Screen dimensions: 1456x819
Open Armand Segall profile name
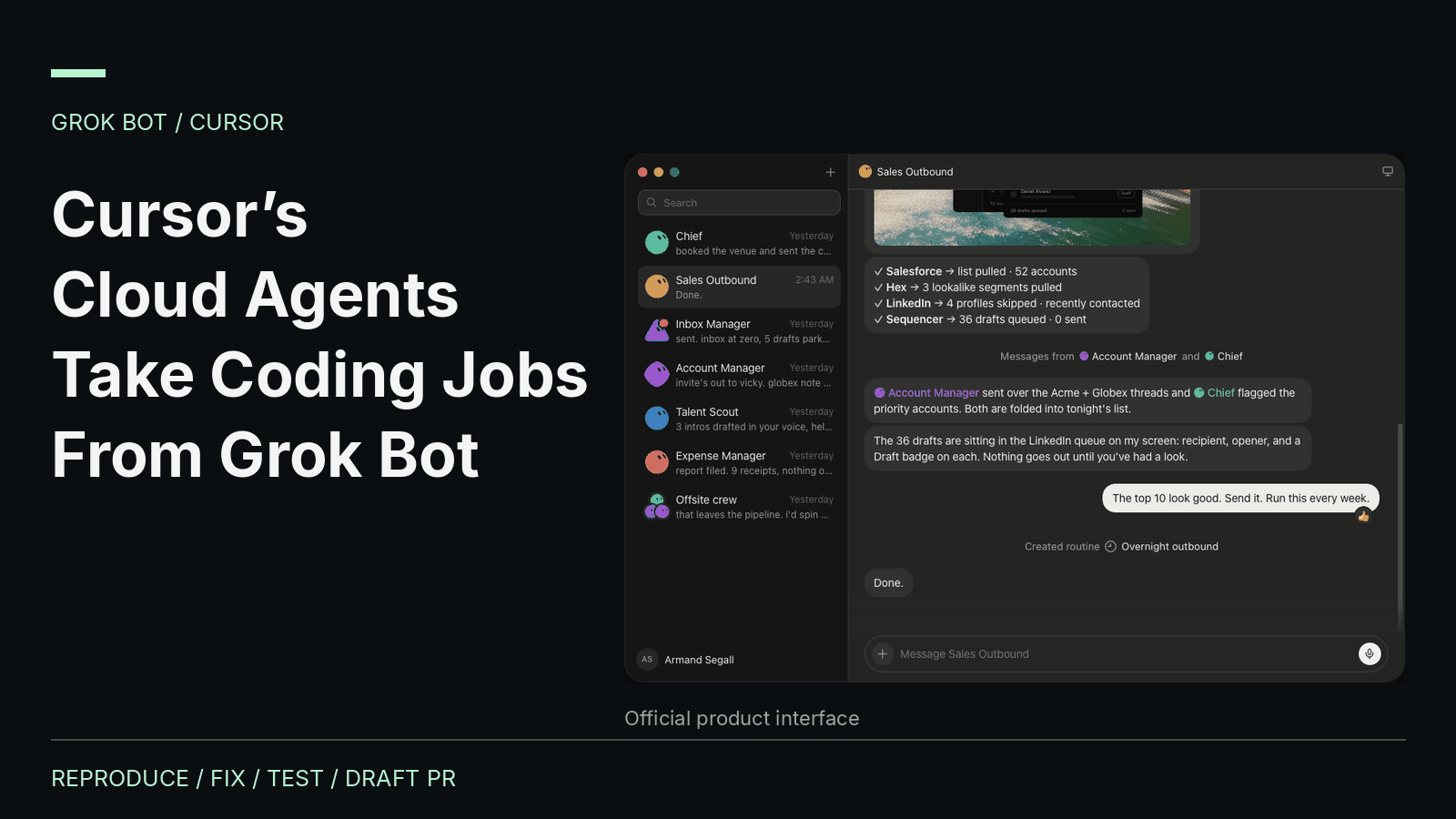click(x=699, y=660)
